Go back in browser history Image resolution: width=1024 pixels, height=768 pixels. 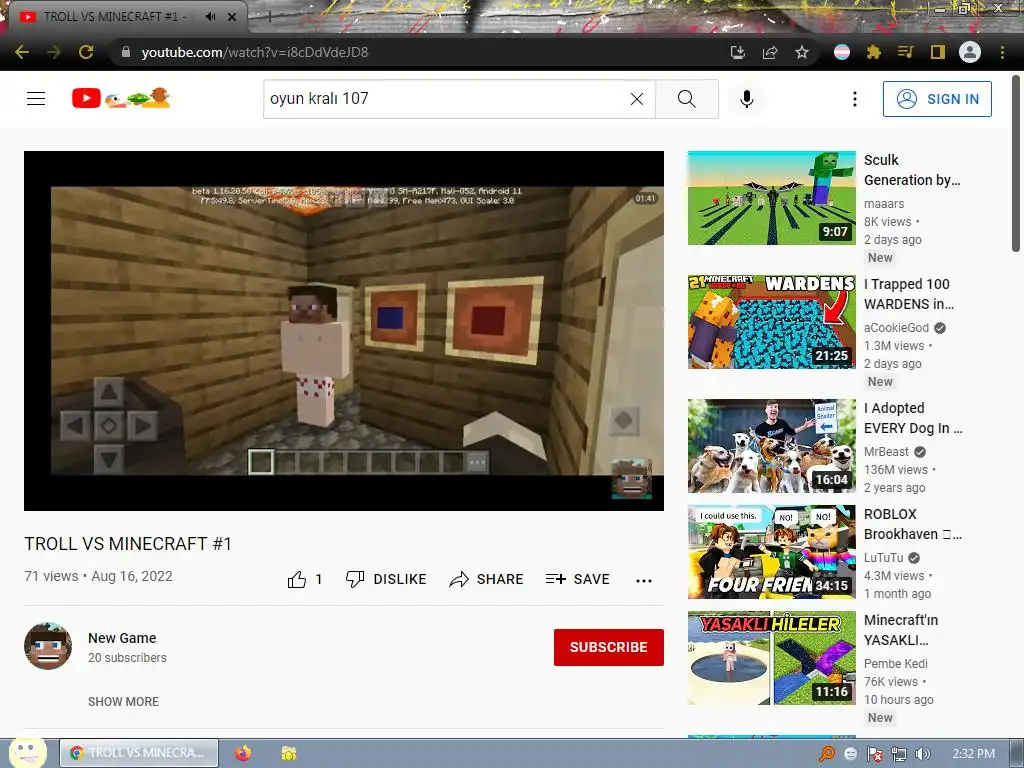[x=22, y=52]
